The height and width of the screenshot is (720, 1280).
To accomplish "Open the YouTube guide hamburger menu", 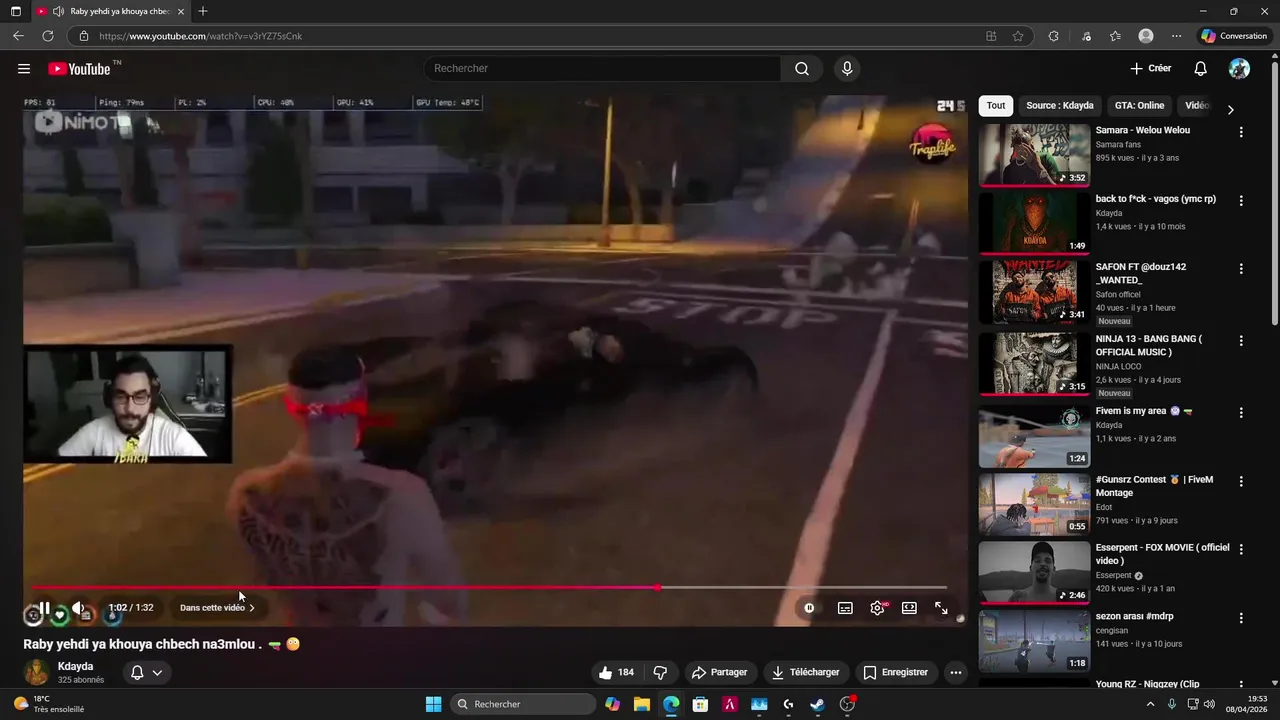I will tap(24, 68).
